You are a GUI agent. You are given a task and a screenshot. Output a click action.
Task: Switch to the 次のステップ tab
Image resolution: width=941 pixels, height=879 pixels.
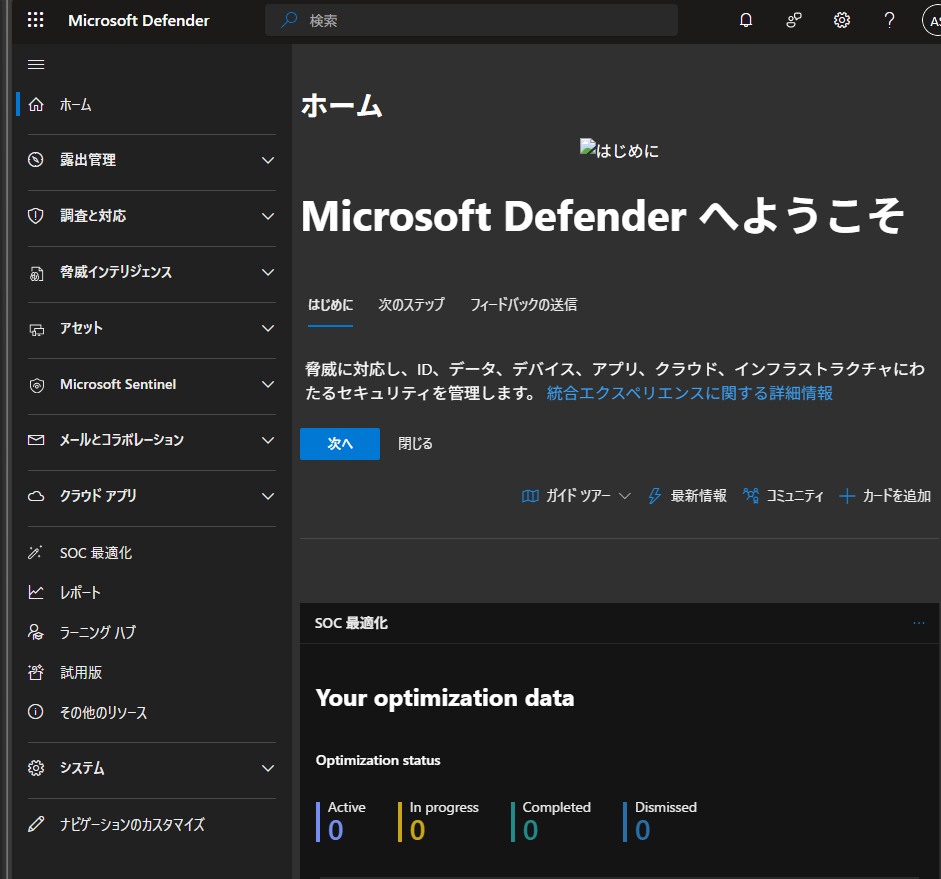tap(411, 305)
